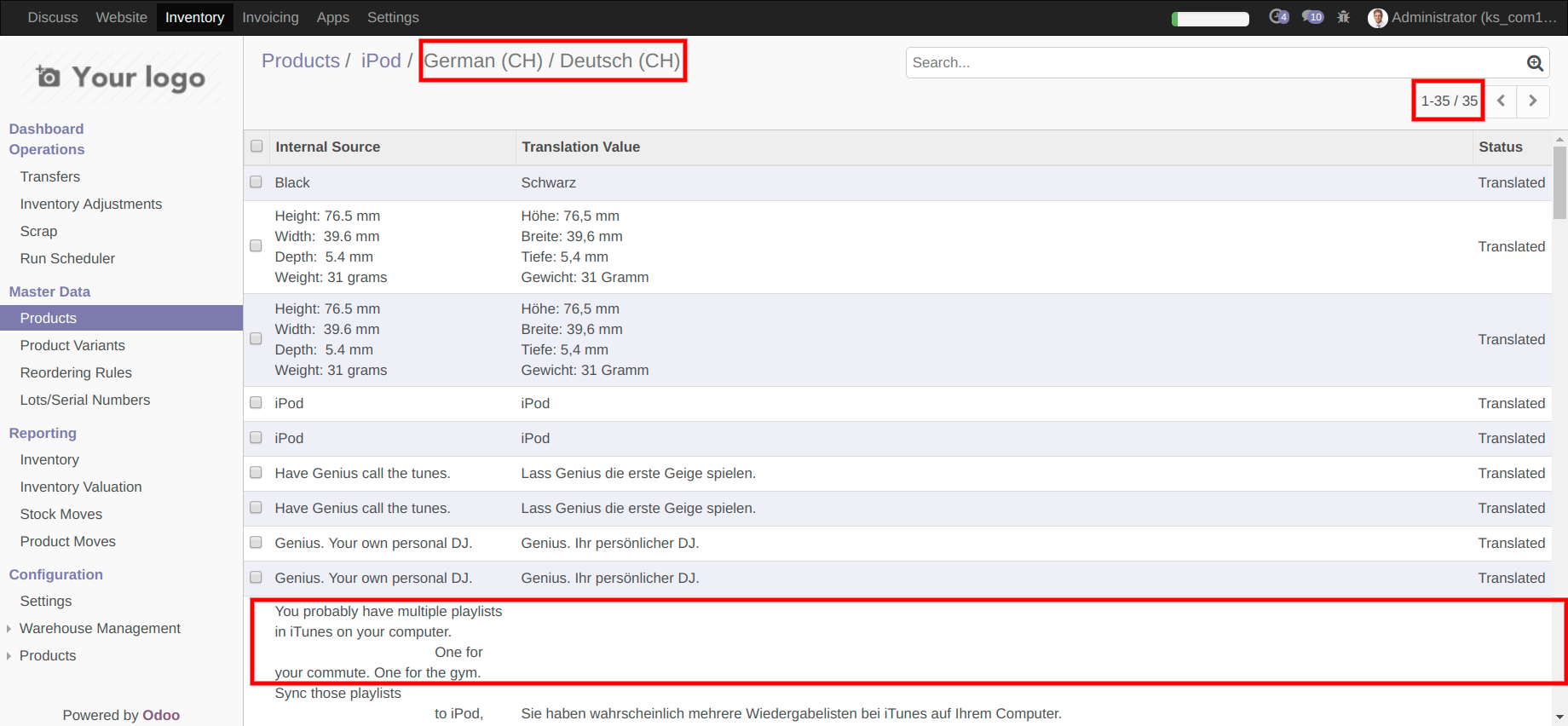Open Stock Moves report
This screenshot has width=1568, height=726.
[61, 514]
